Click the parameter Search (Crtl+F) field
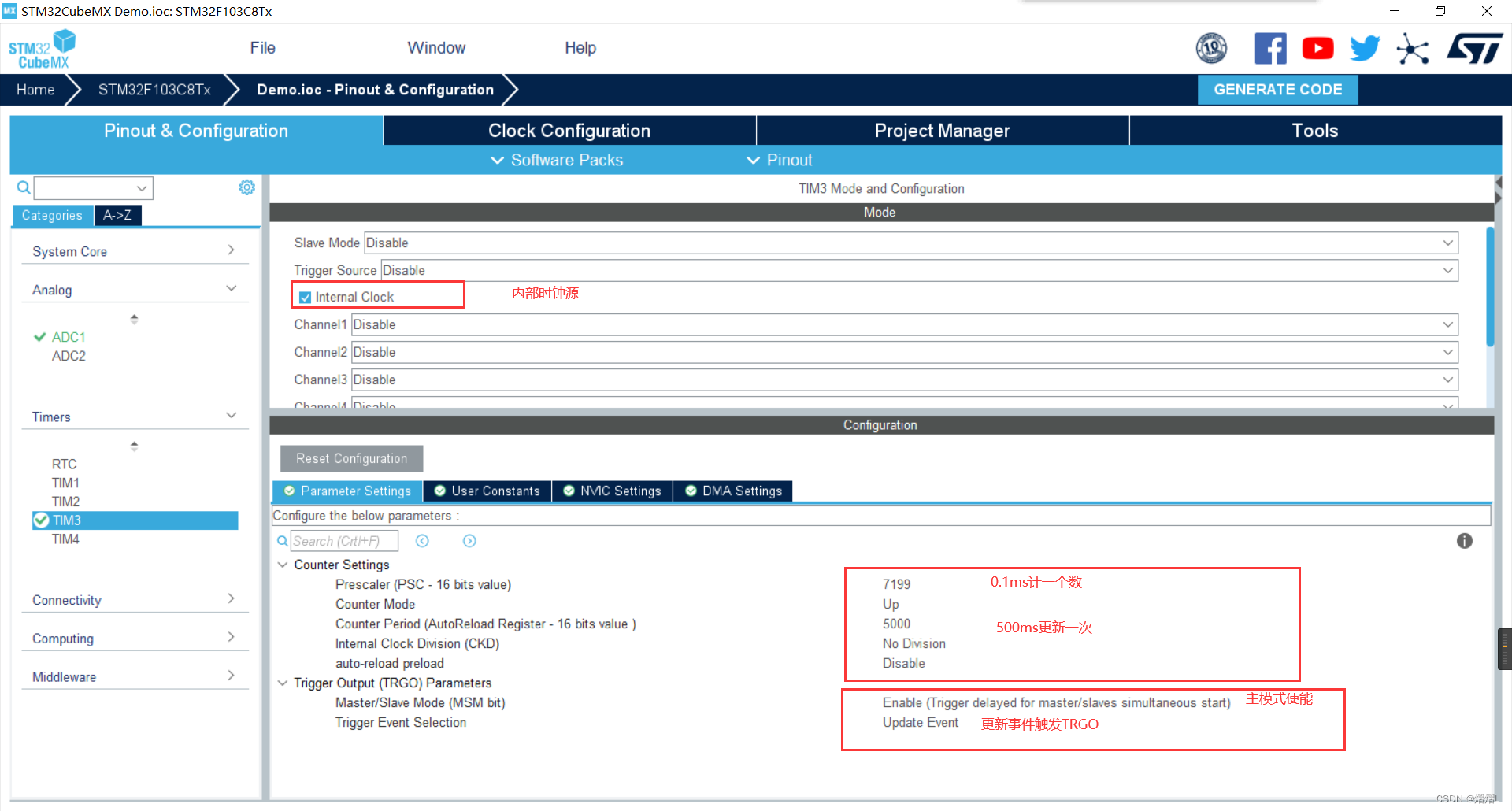Image resolution: width=1512 pixels, height=811 pixels. tap(344, 541)
